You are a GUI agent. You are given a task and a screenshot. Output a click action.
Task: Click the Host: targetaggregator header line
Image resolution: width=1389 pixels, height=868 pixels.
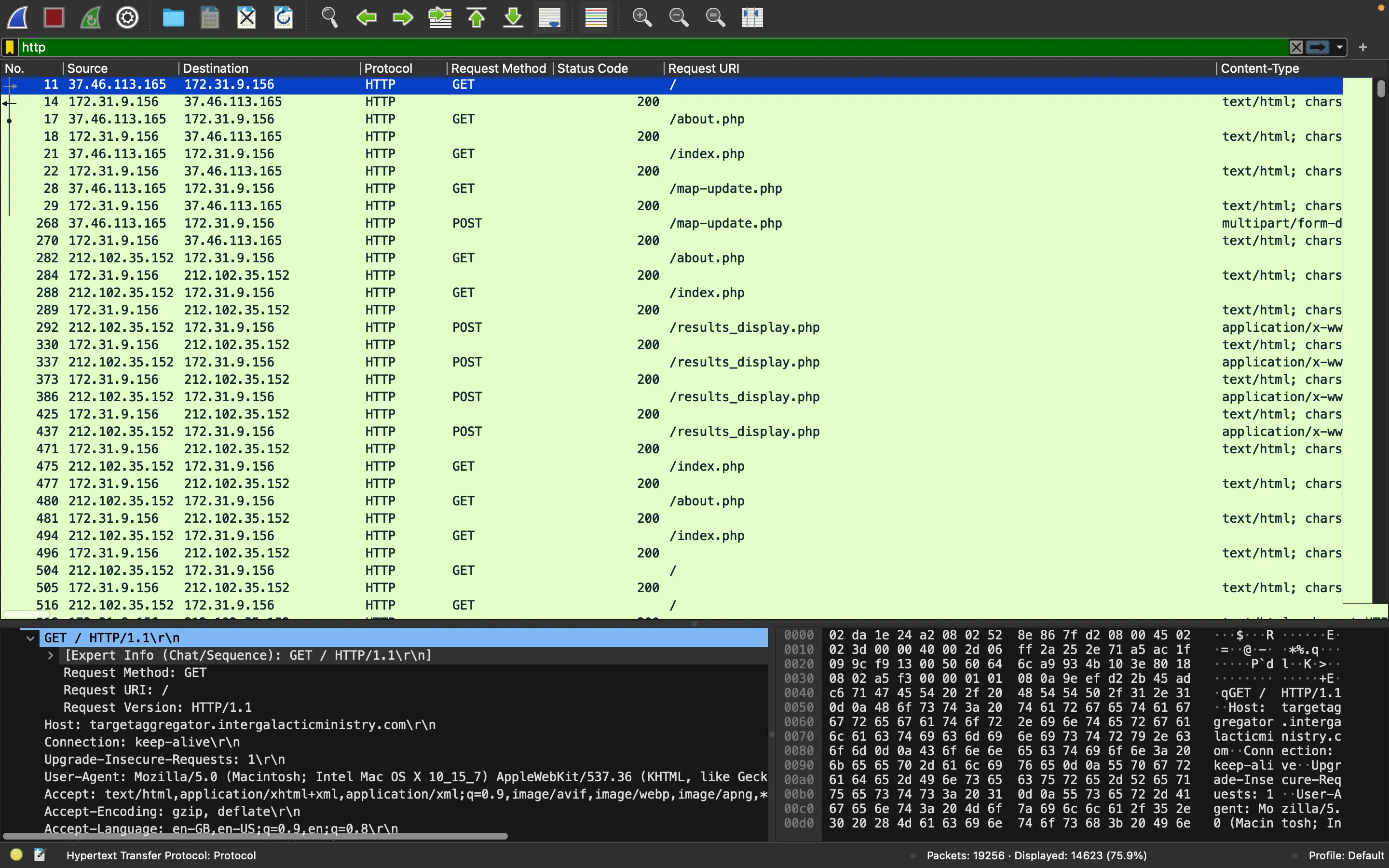coord(240,724)
